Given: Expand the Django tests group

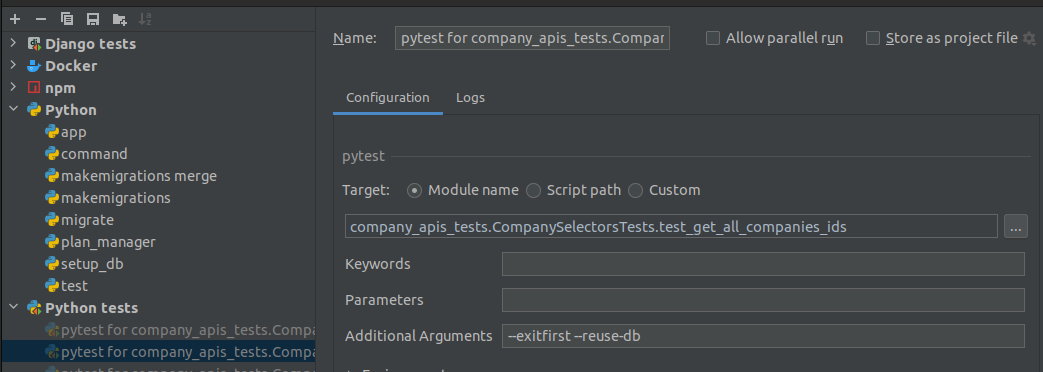Looking at the screenshot, I should point(13,44).
